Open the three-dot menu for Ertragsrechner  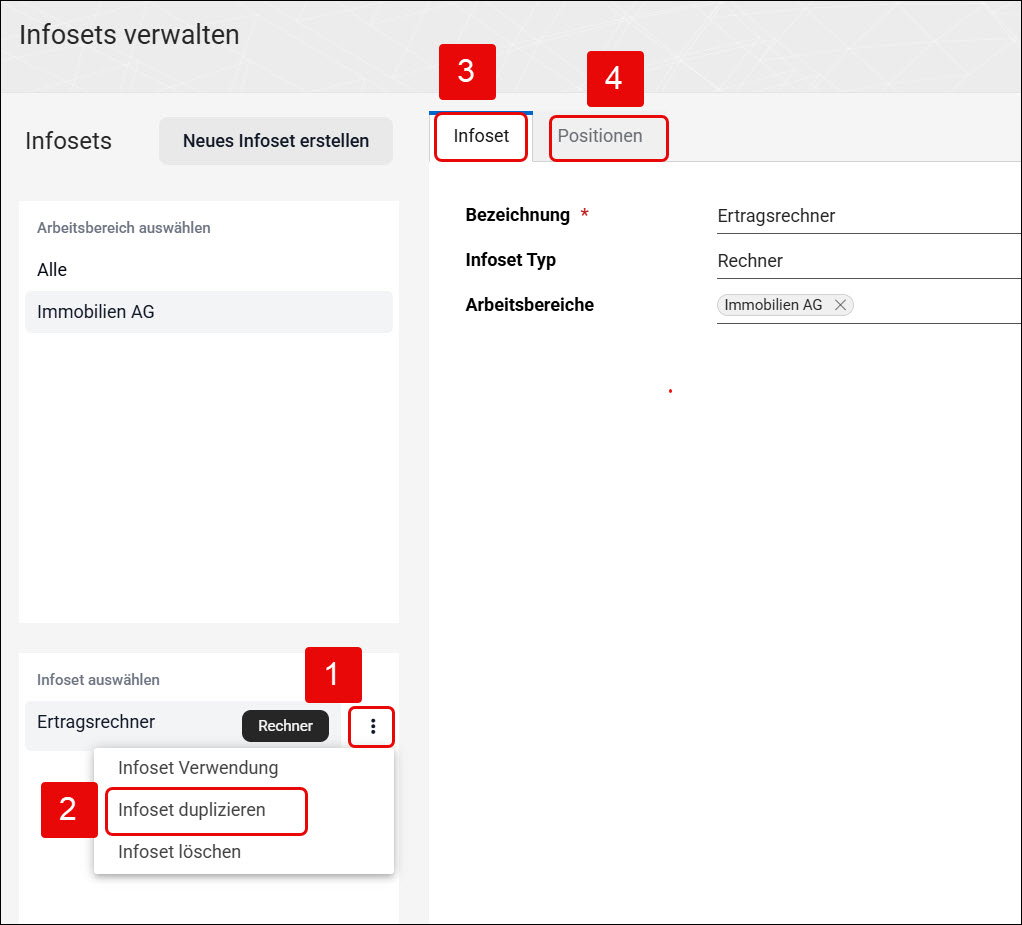tap(372, 726)
